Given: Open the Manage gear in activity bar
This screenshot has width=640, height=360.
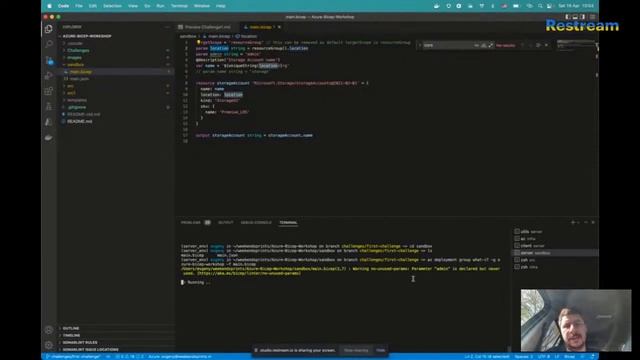Looking at the screenshot, I should coord(49,345).
